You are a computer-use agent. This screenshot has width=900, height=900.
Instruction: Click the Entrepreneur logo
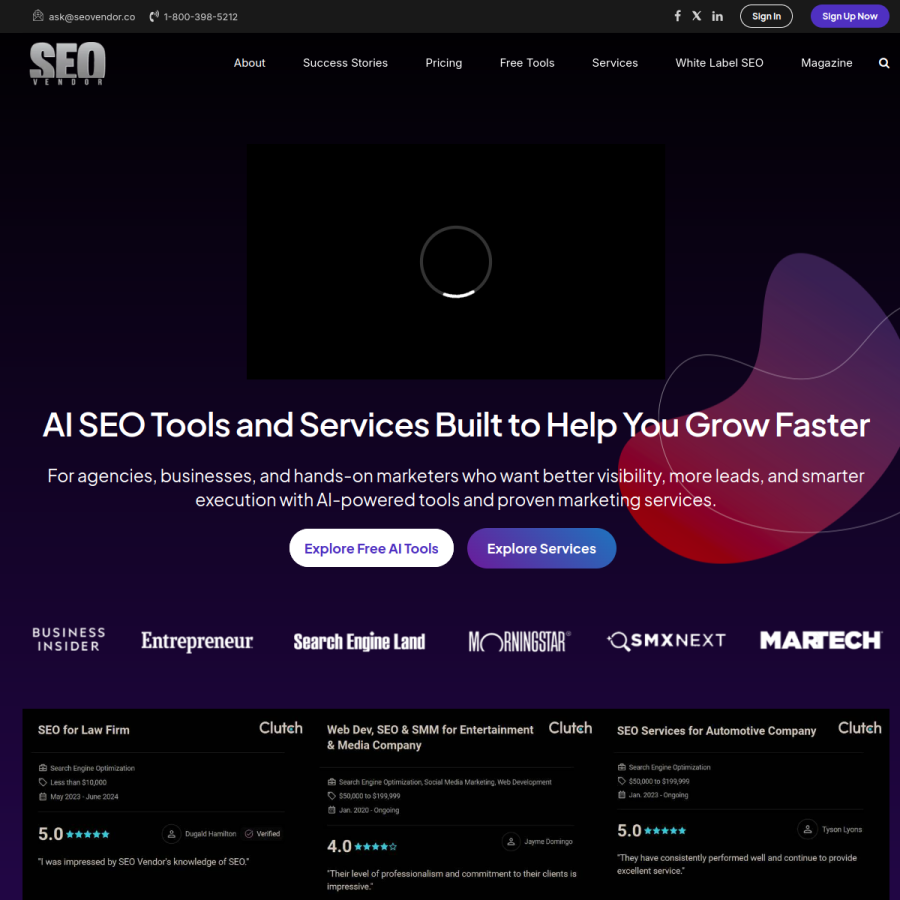197,641
